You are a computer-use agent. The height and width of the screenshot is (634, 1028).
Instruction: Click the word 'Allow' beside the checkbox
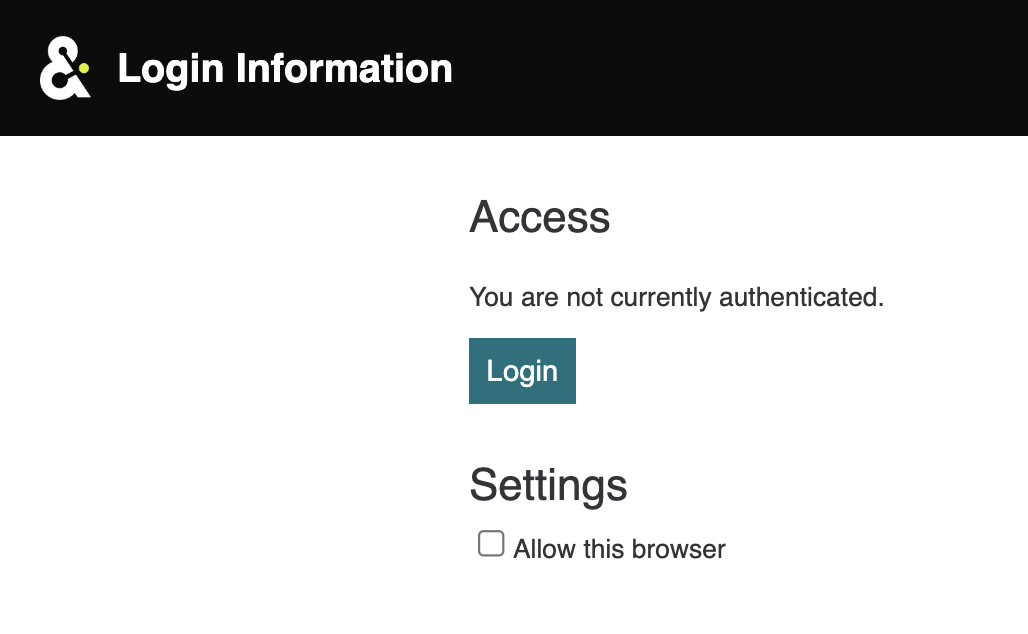540,549
